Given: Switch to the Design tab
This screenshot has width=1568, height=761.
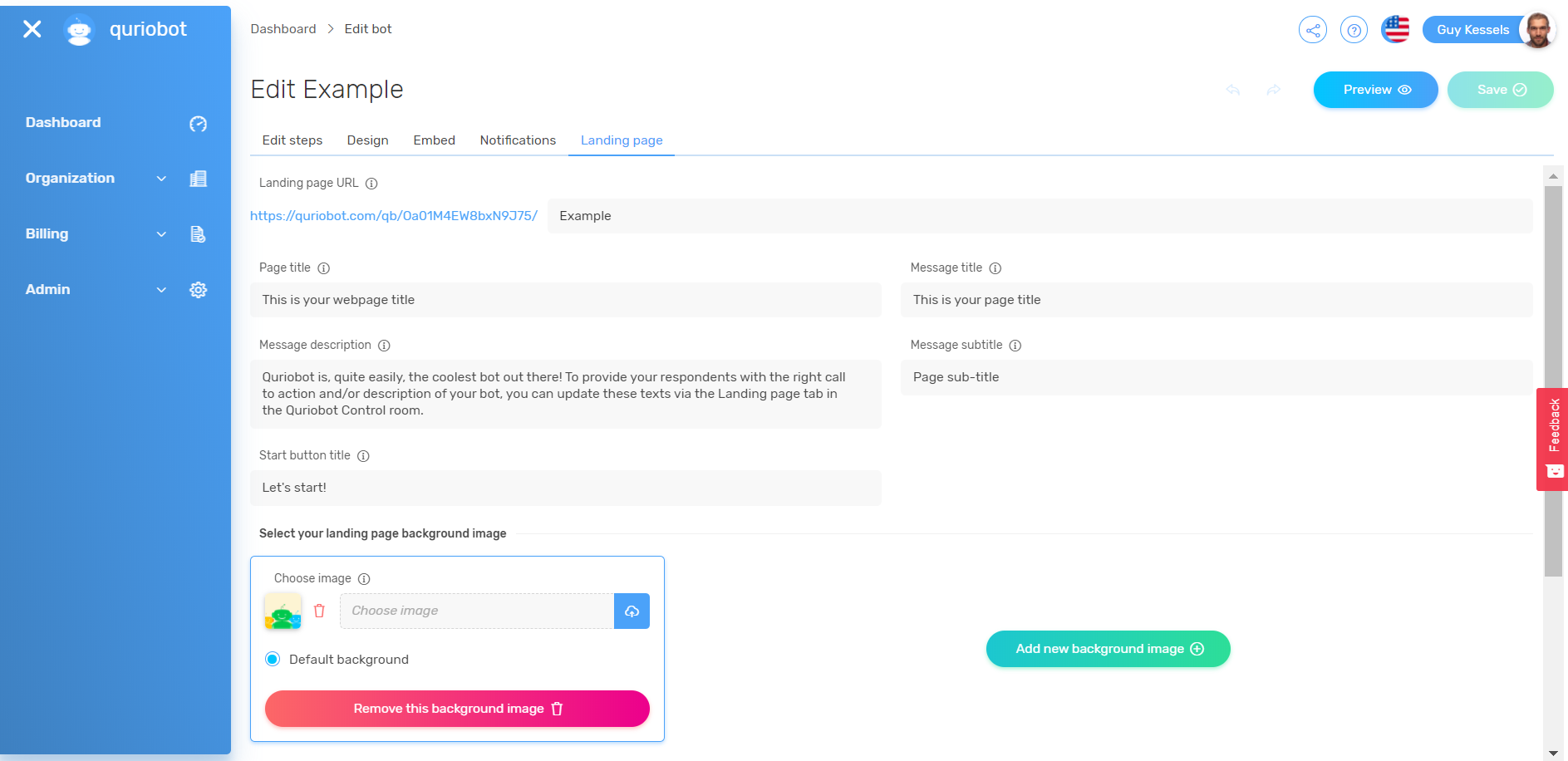Looking at the screenshot, I should click(x=368, y=140).
